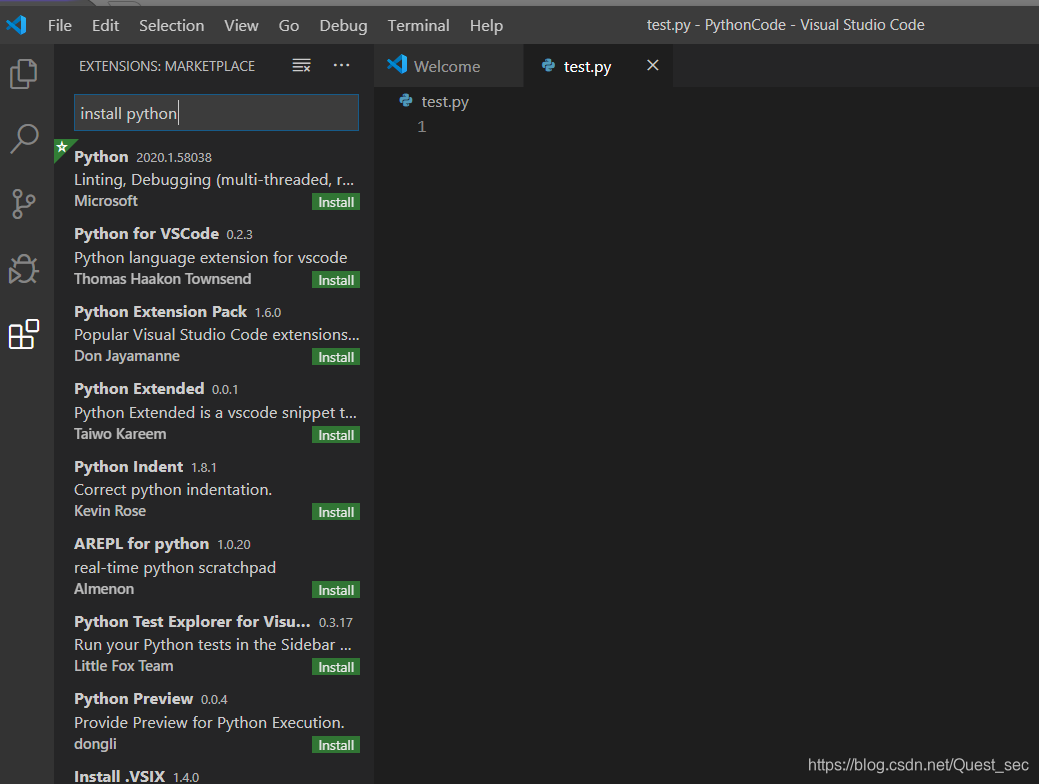Click description 'real-time python scratchpad'
The height and width of the screenshot is (784, 1039).
coord(175,568)
